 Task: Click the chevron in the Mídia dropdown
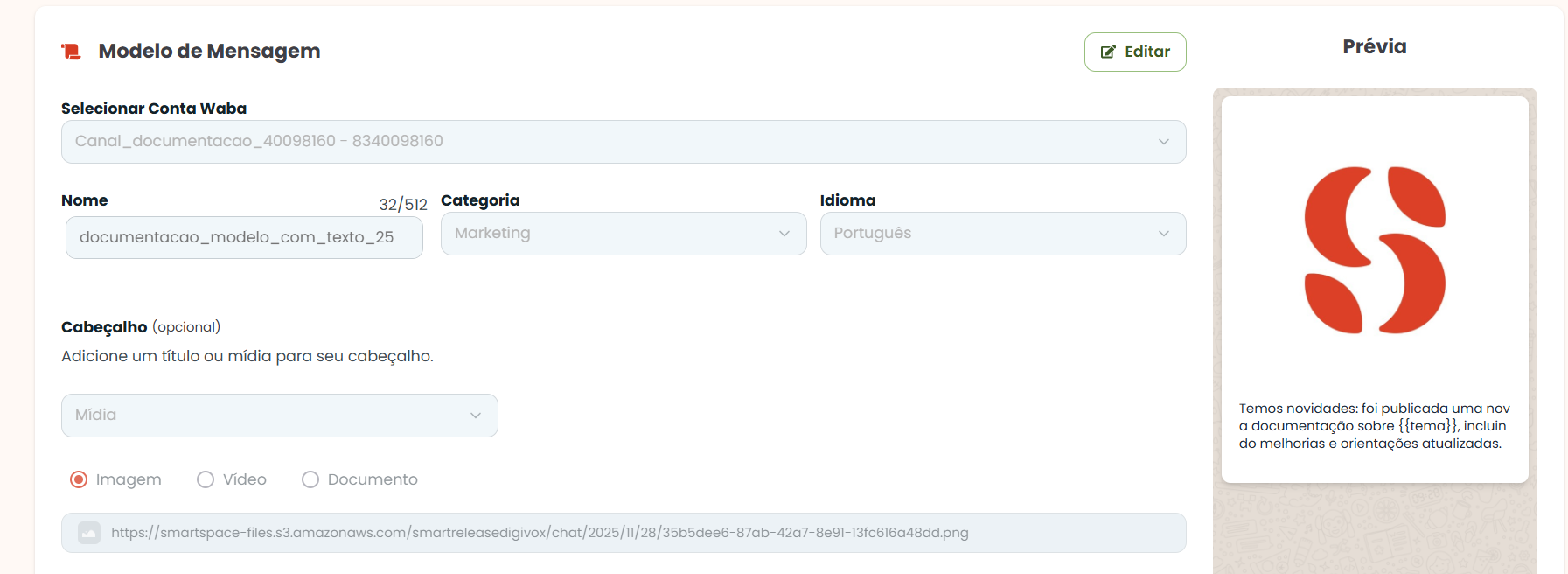pos(476,416)
